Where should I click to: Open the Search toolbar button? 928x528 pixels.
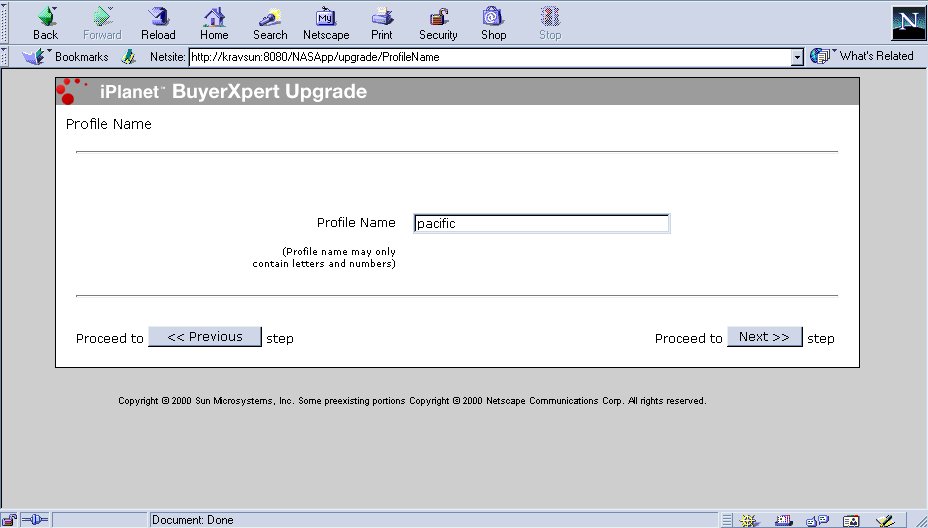pyautogui.click(x=270, y=24)
